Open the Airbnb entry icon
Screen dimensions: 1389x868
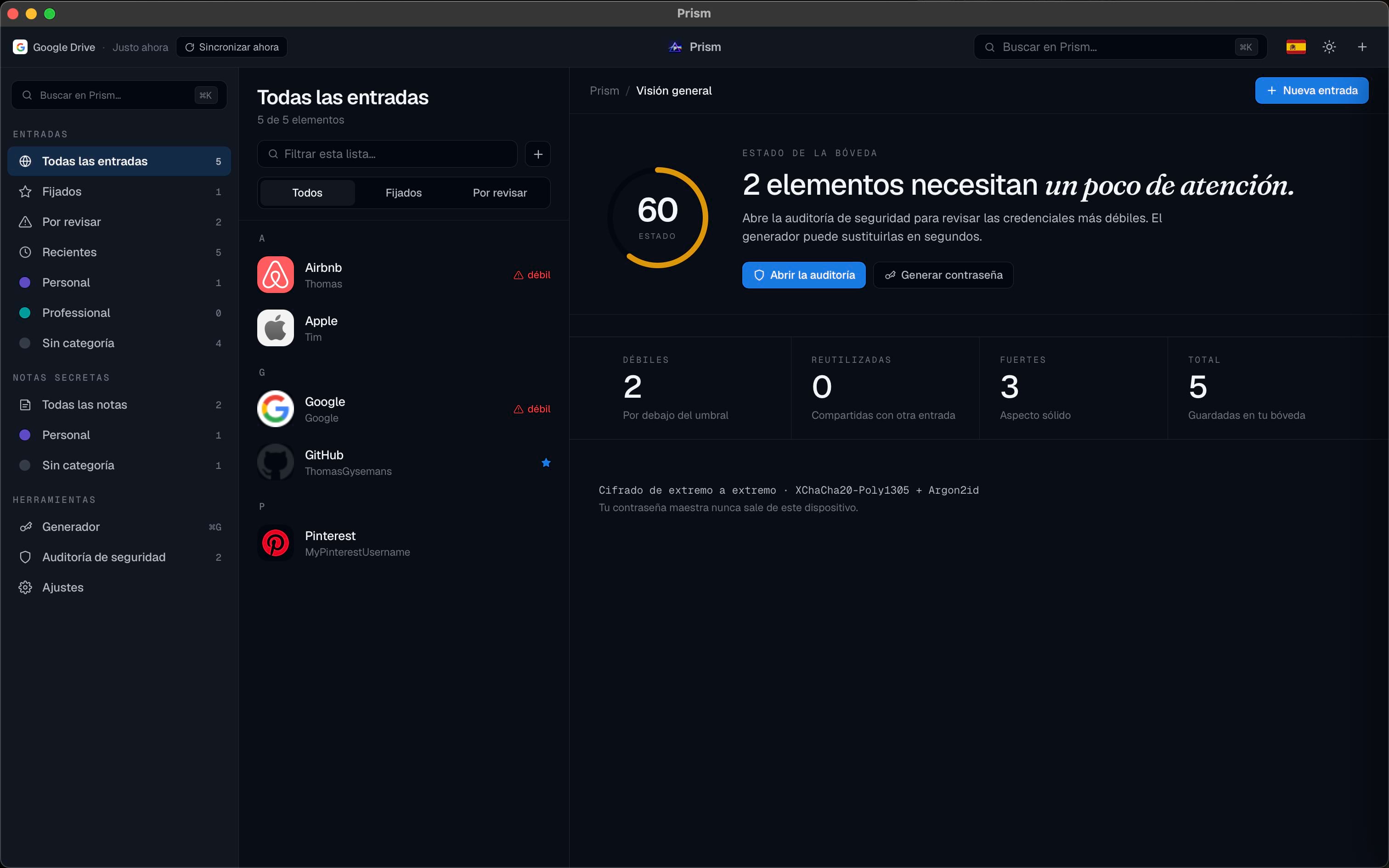276,275
